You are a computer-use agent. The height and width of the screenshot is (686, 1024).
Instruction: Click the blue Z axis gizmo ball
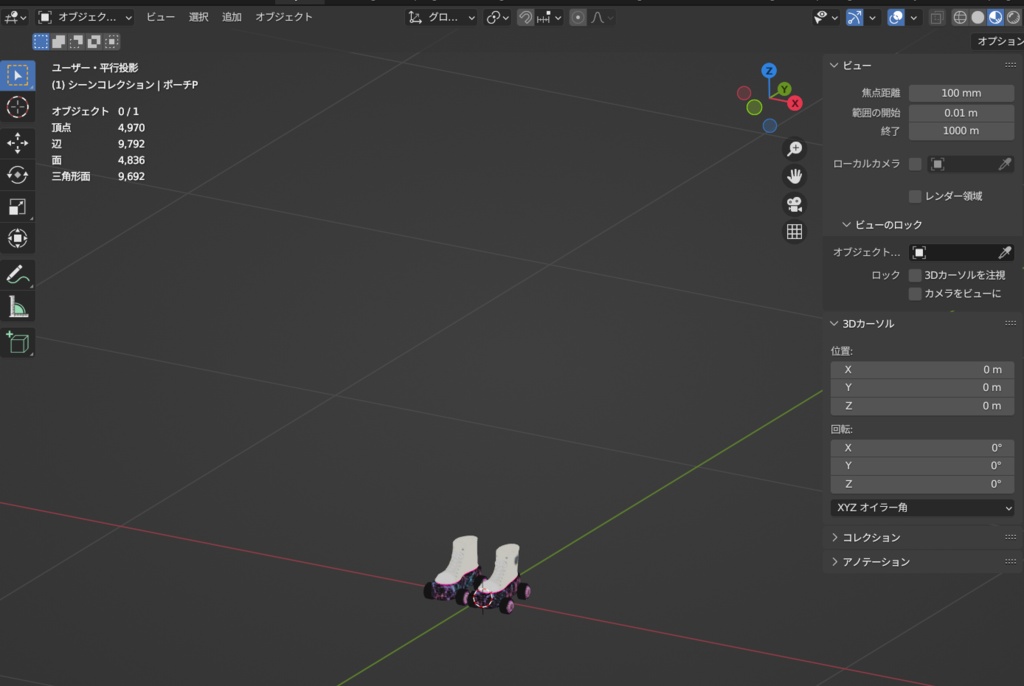[x=769, y=71]
